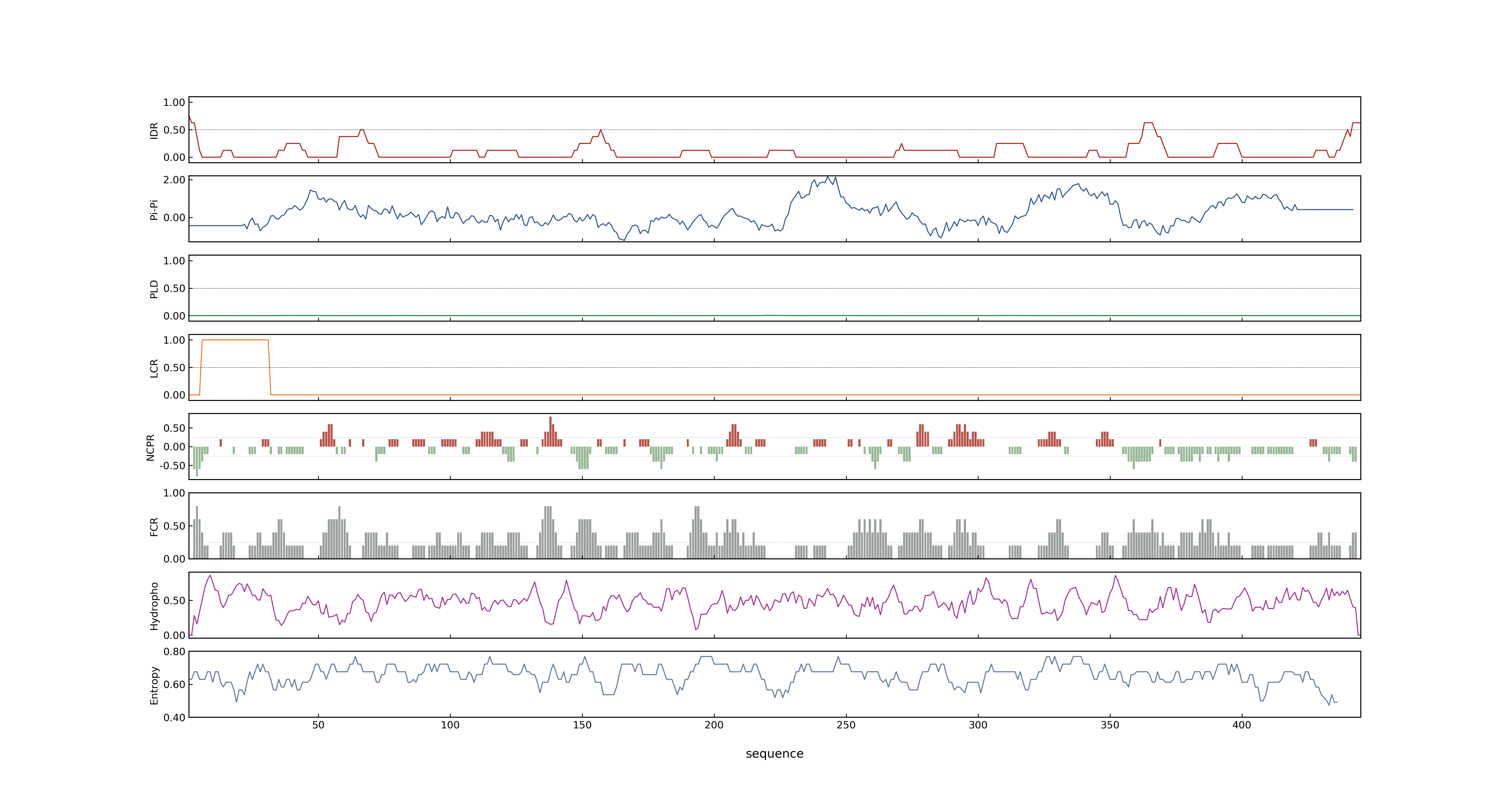Click the Entropy axis label
Screen dimensions: 1512x806
154,685
